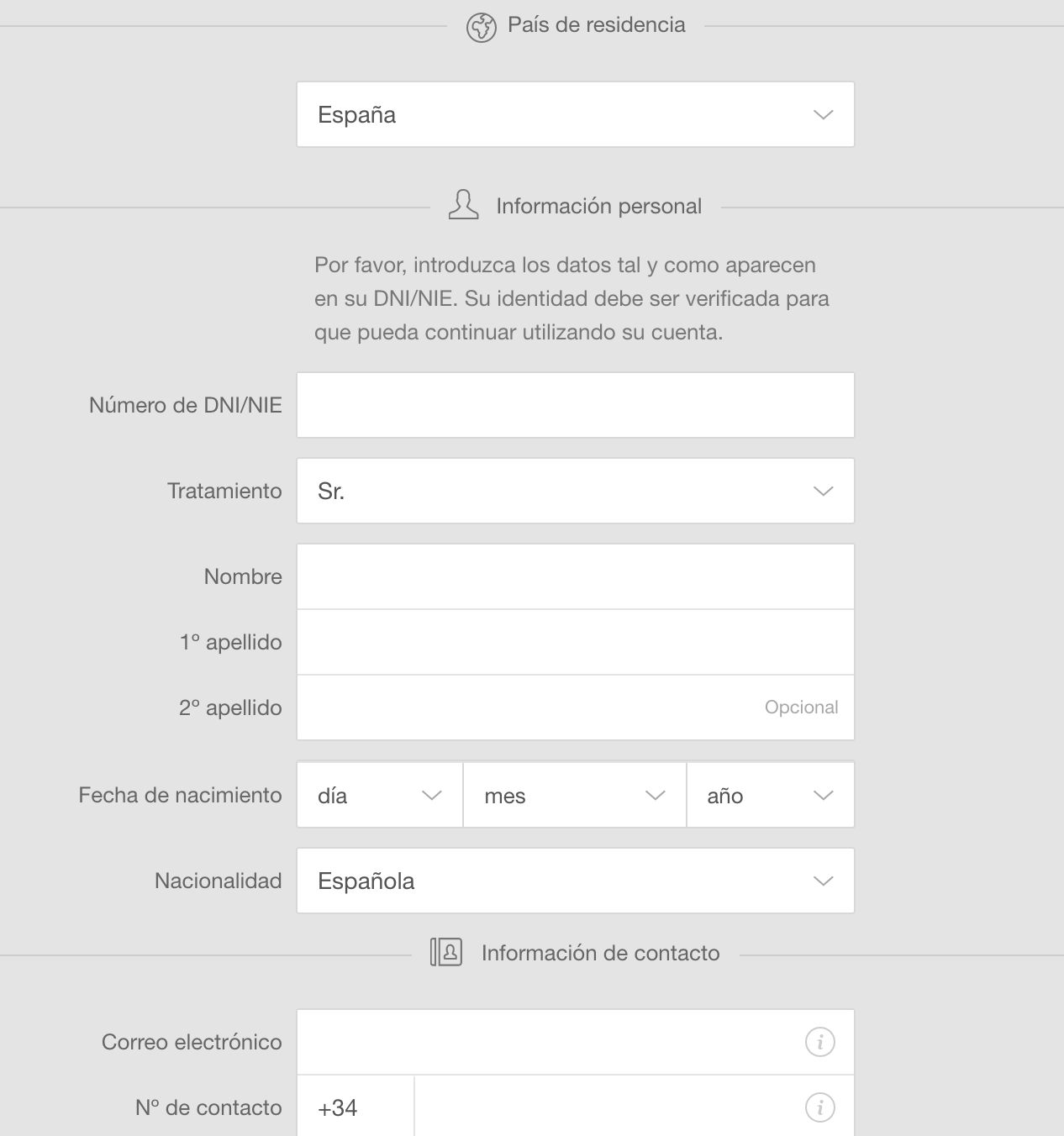Click the Nombre input field
Screen dimensions: 1064x1136
pos(576,576)
